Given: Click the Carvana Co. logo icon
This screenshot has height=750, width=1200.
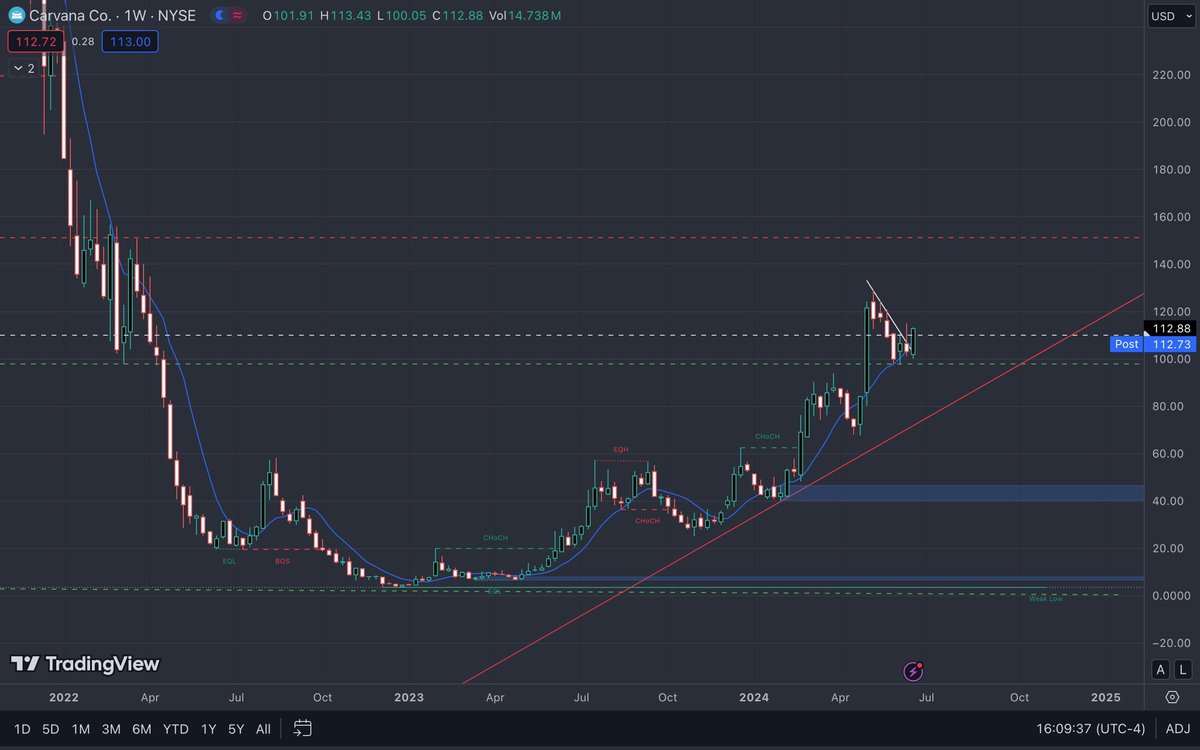Looking at the screenshot, I should [x=17, y=16].
